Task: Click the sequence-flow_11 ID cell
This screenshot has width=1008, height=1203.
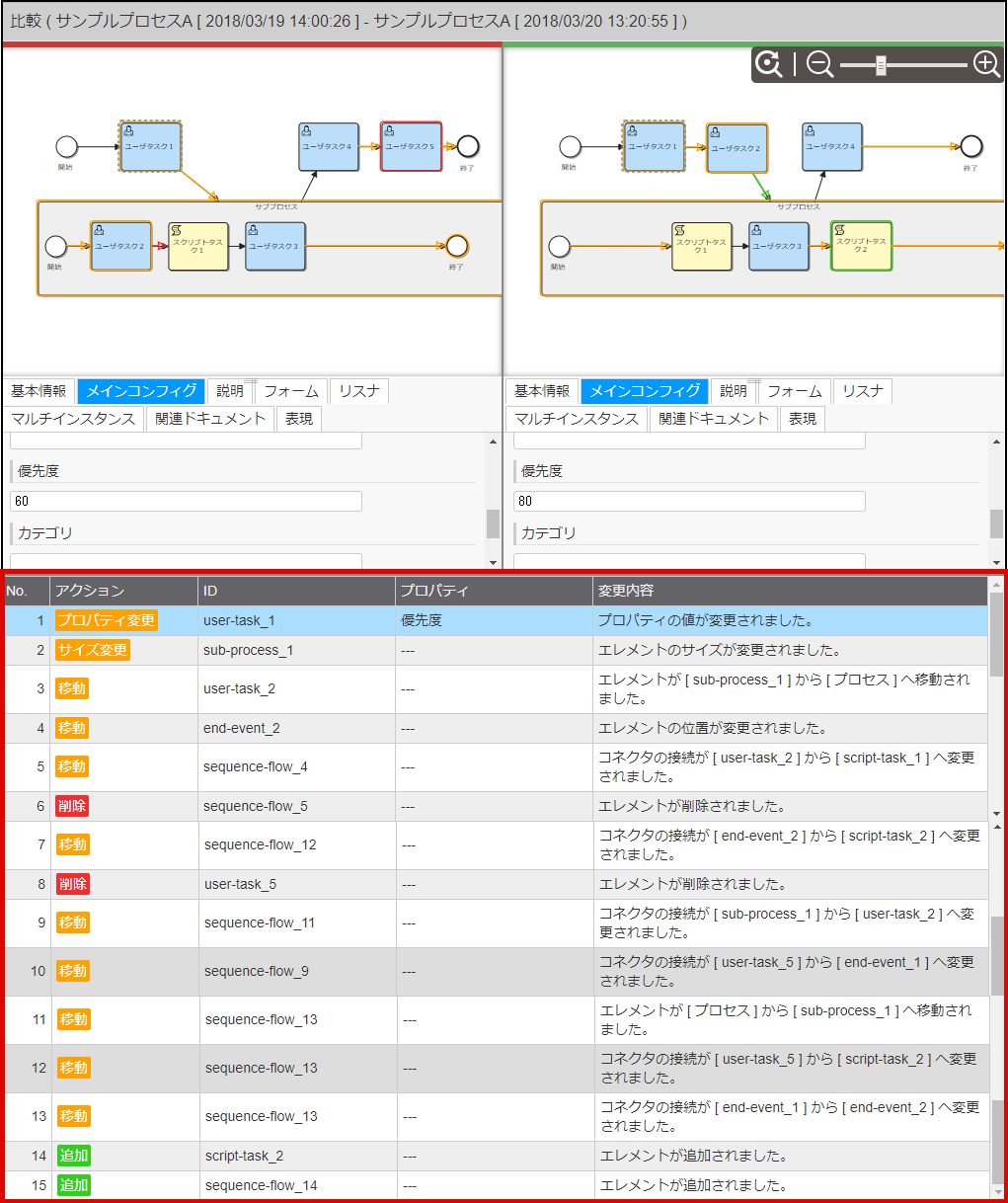Action: [x=297, y=922]
